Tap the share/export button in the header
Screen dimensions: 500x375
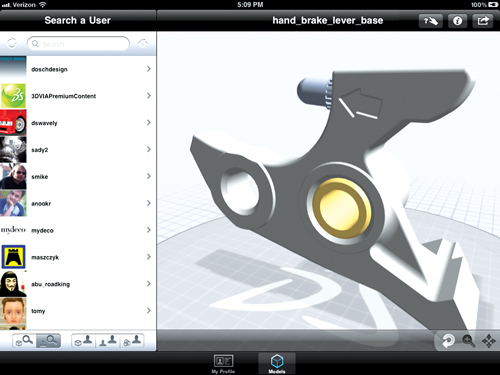[483, 21]
